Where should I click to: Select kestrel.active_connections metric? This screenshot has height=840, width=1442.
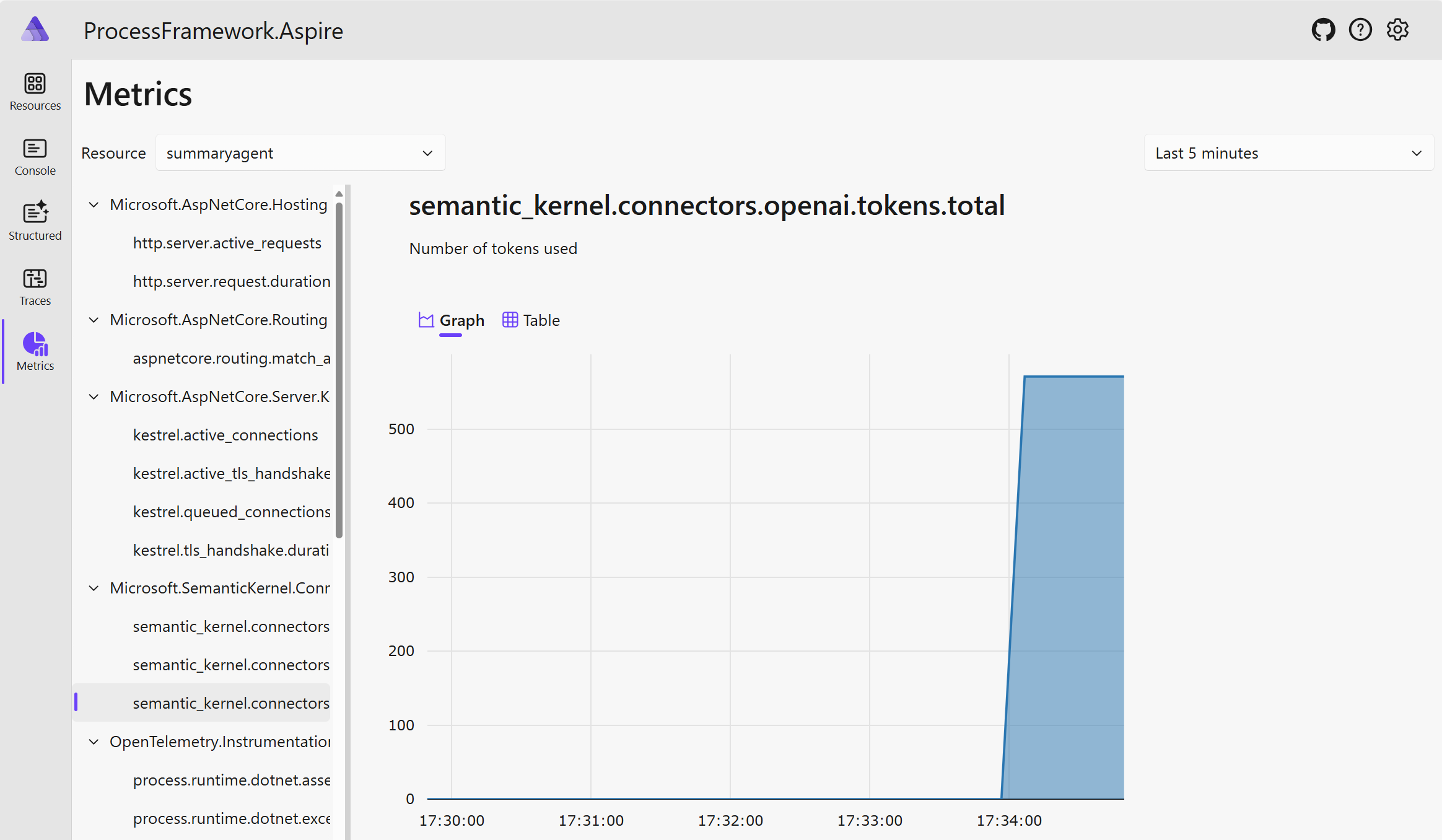225,435
